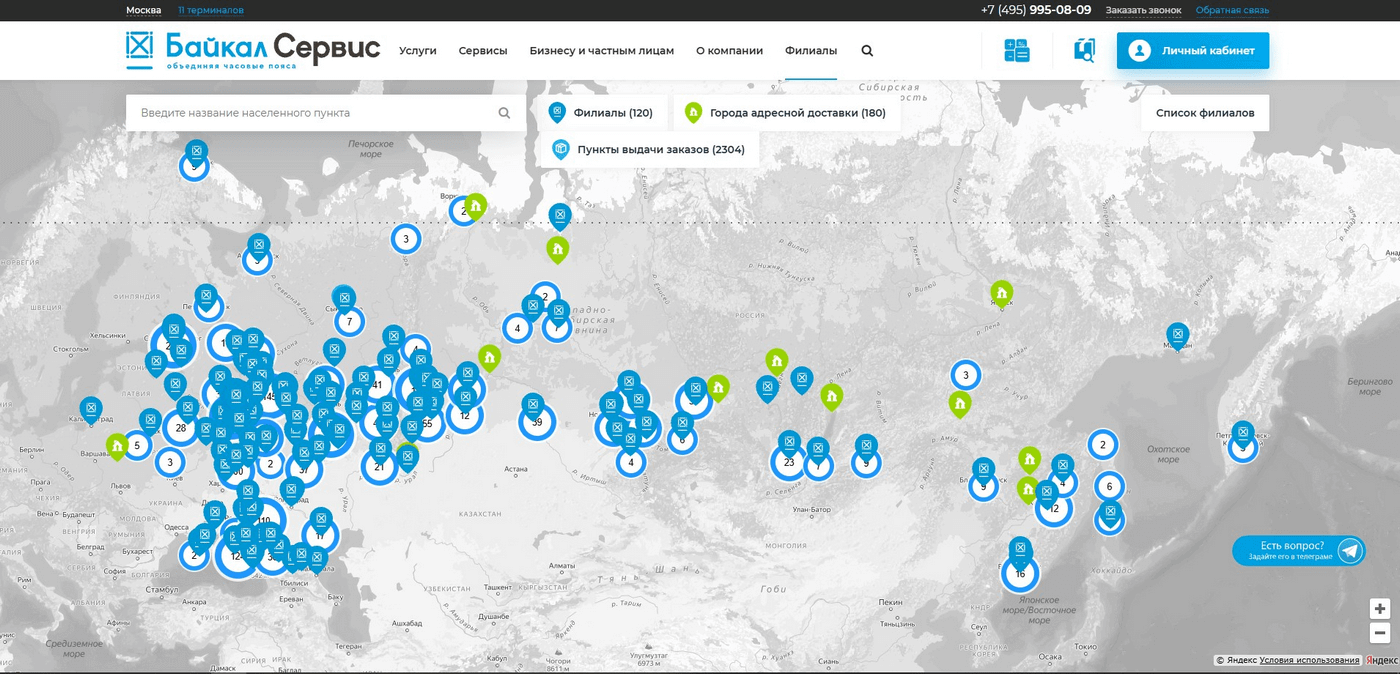
Task: Click search icon in locality input field
Action: [x=504, y=113]
